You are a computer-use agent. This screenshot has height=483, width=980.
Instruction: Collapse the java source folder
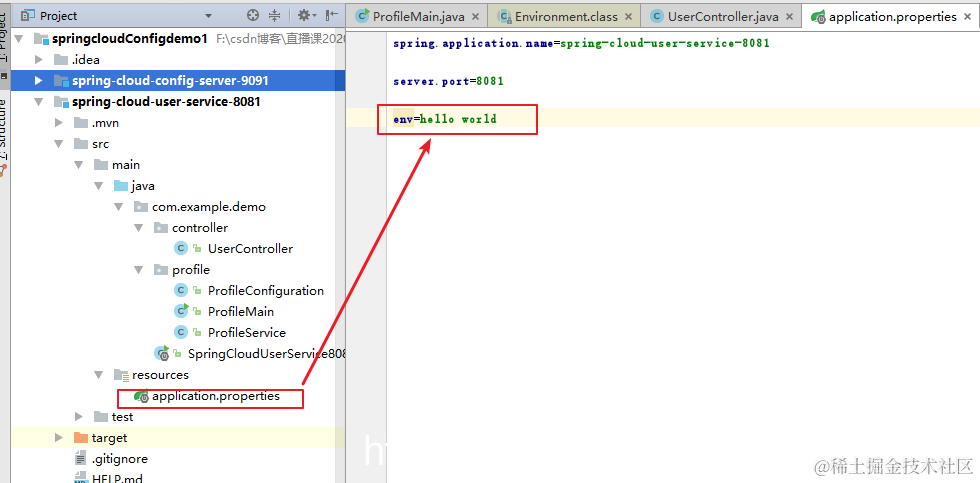[99, 186]
